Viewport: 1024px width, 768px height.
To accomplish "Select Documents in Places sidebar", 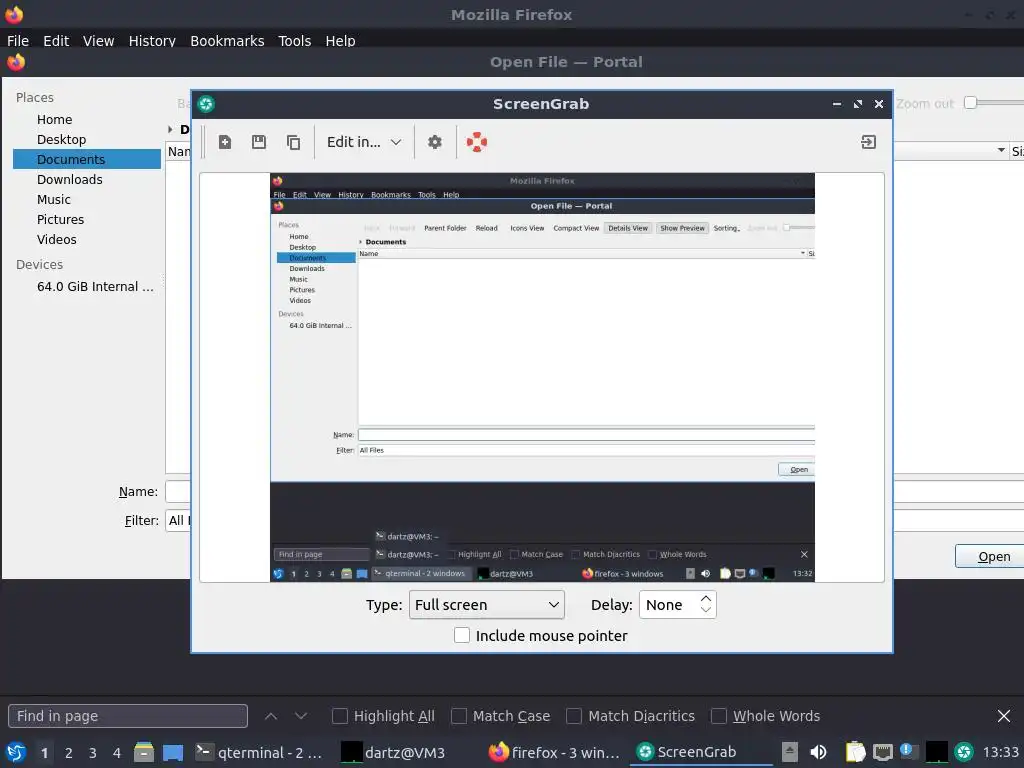I will click(87, 159).
